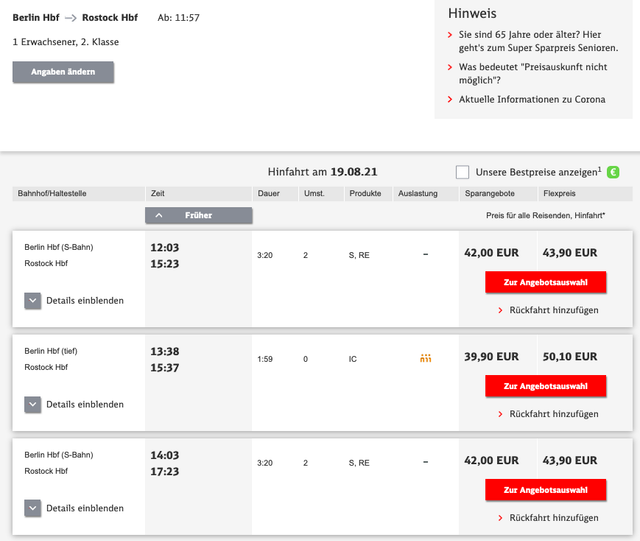
Task: Click the red arrow before the 13:38 Rückfahrt hinzufügen
Action: click(500, 414)
